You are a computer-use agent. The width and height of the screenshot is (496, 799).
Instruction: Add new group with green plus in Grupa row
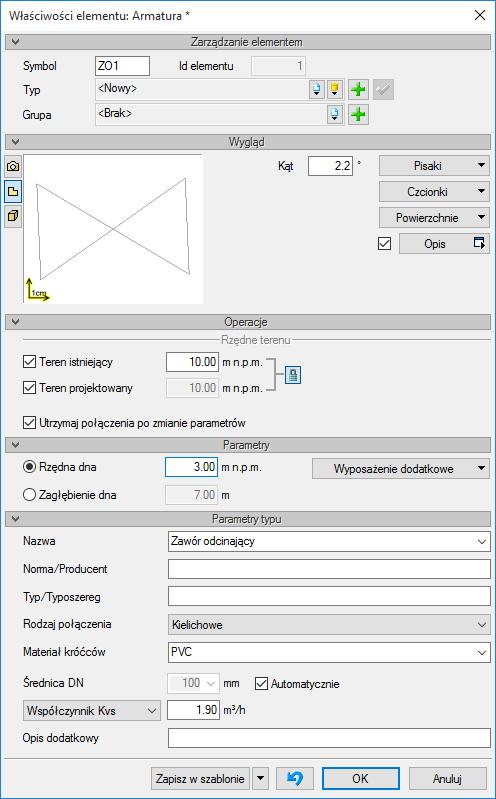[x=358, y=115]
